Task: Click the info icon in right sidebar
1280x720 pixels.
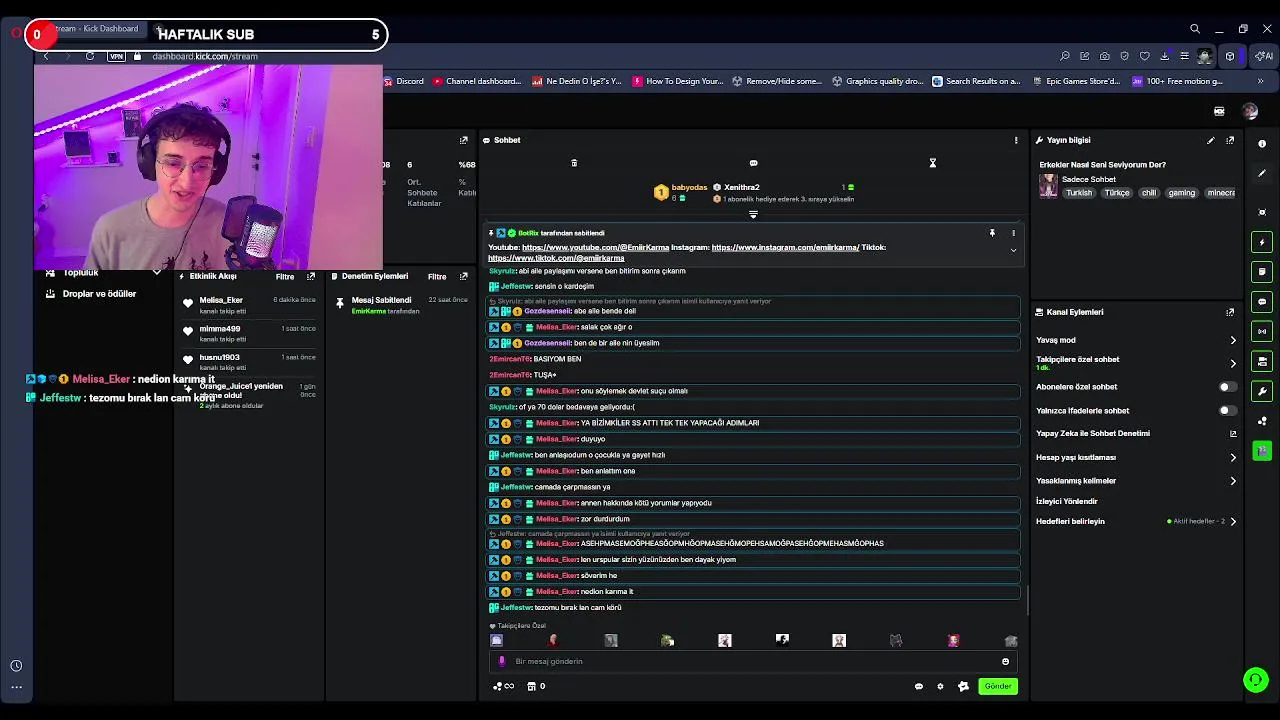Action: pos(1262,144)
